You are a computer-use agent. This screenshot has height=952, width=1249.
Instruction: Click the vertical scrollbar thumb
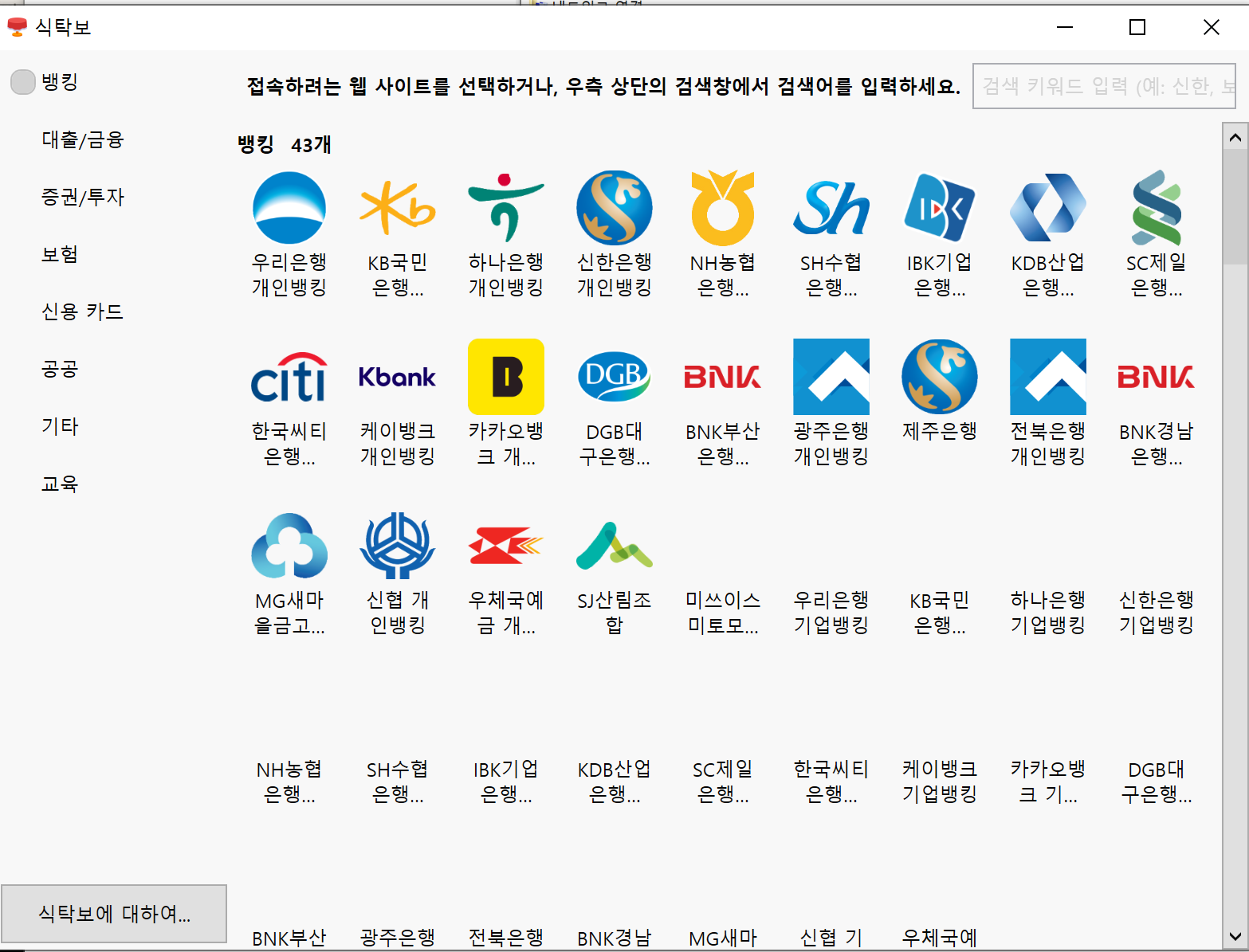click(1235, 207)
